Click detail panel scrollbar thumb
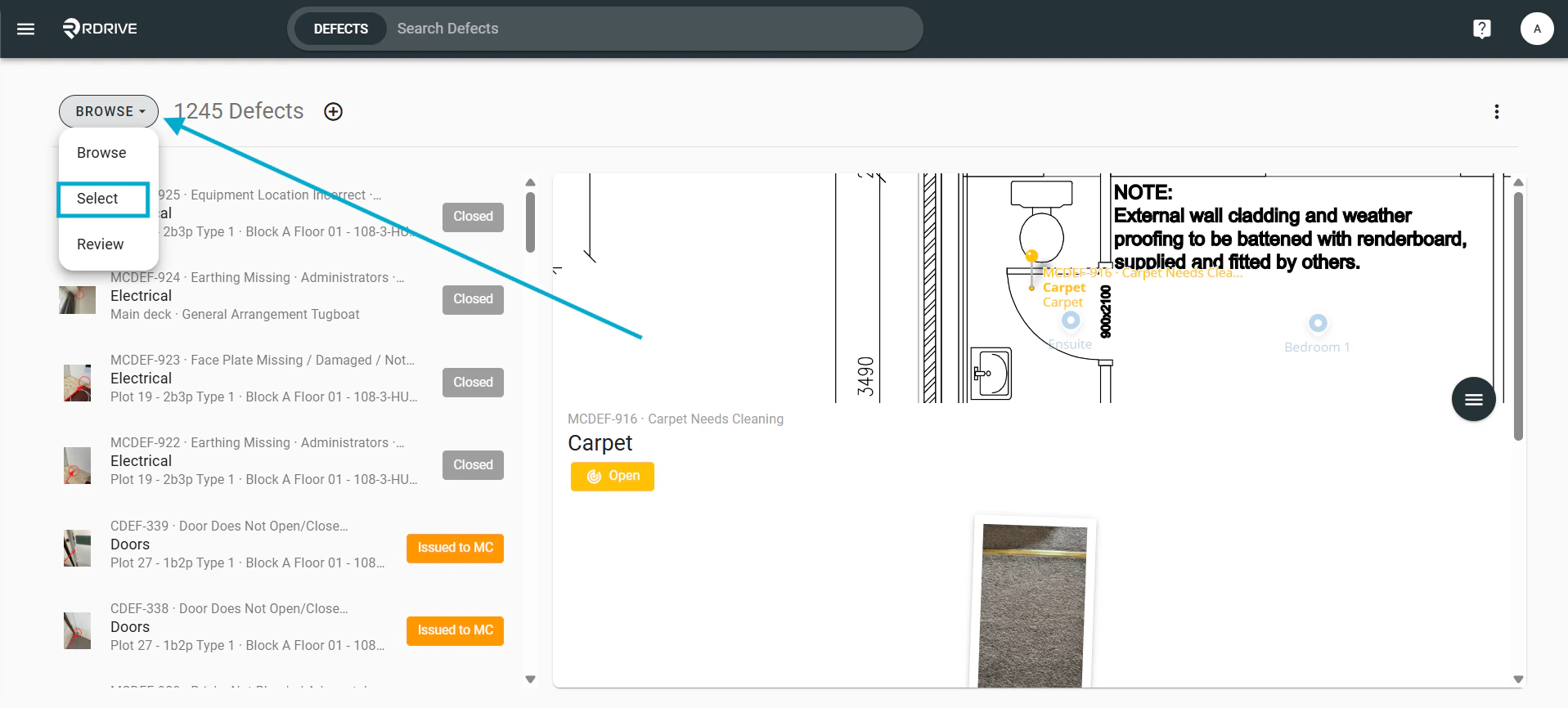The height and width of the screenshot is (708, 1568). click(1518, 316)
